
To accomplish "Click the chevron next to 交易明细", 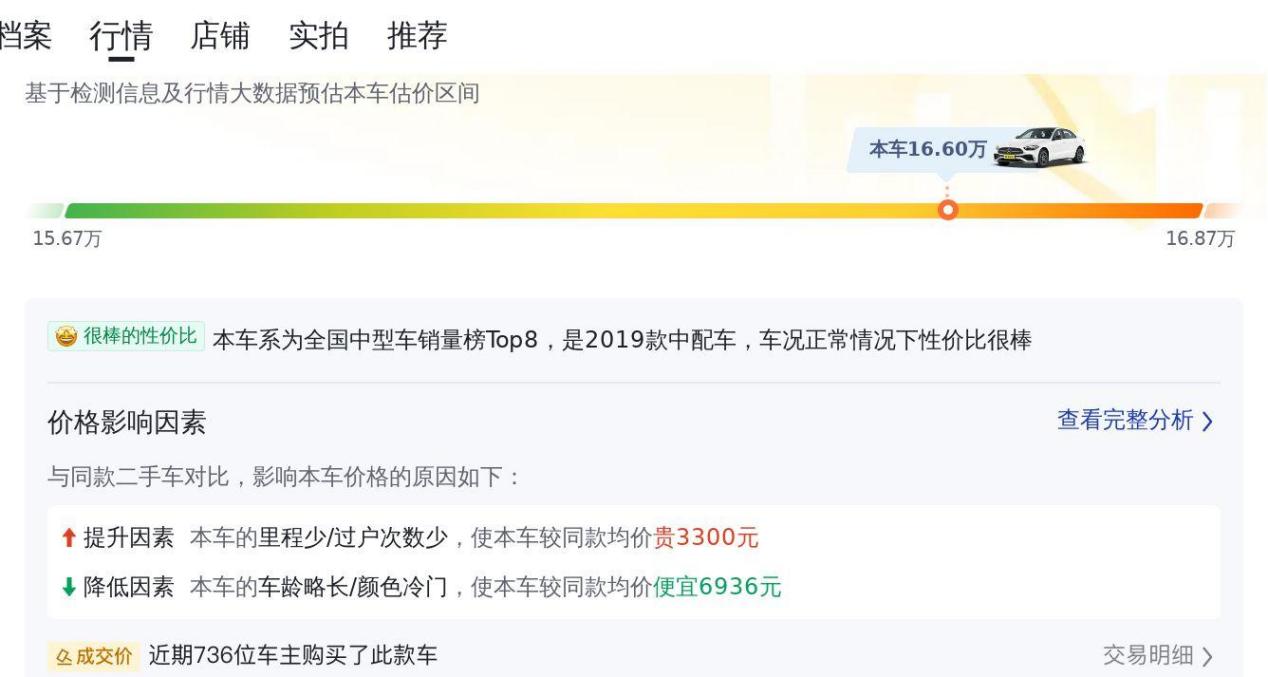I will coord(1208,657).
